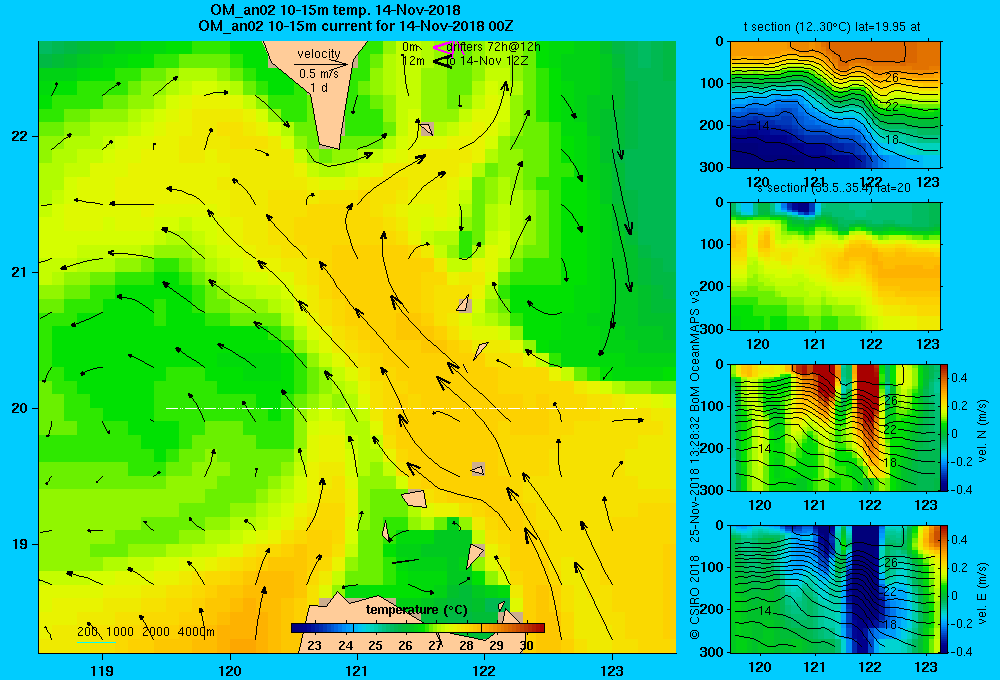The width and height of the screenshot is (1000, 680).
Task: Click the '-0.4' tick on vel. E color bar
Action: (960, 652)
